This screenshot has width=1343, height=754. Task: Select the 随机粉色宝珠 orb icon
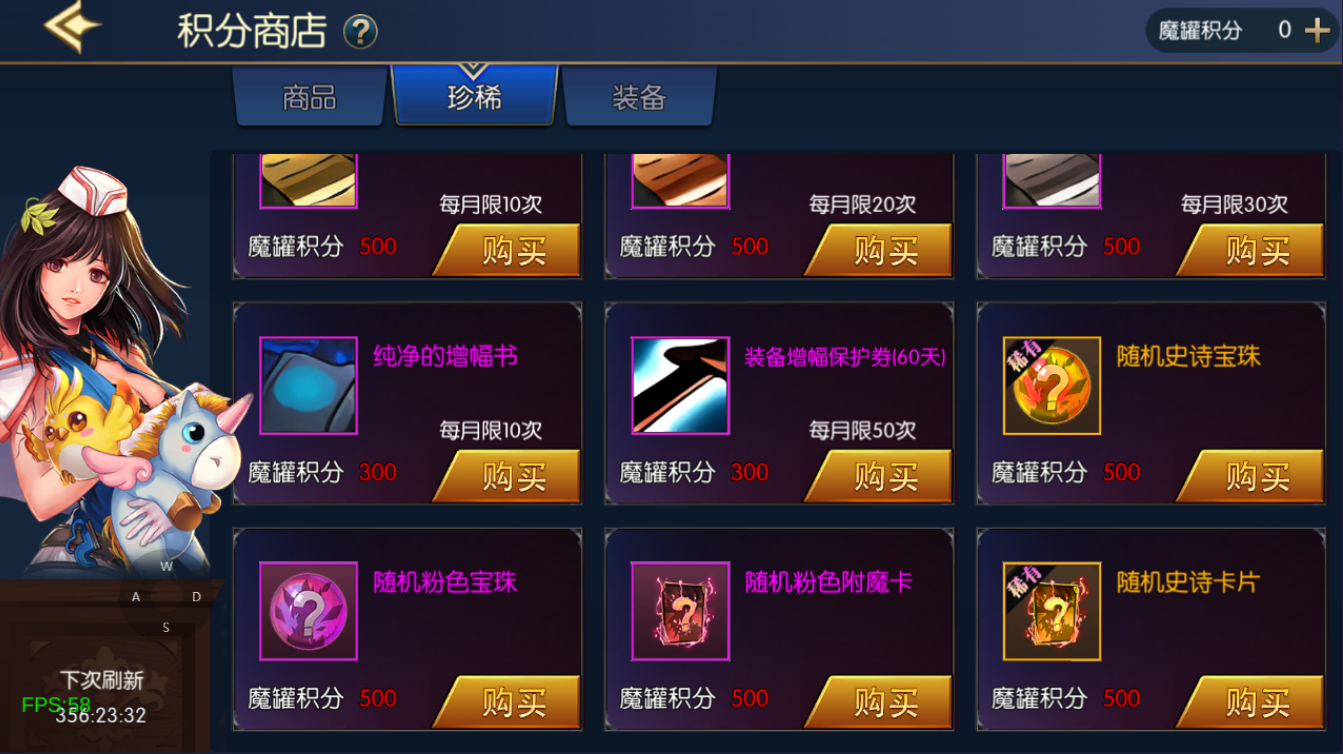point(308,611)
